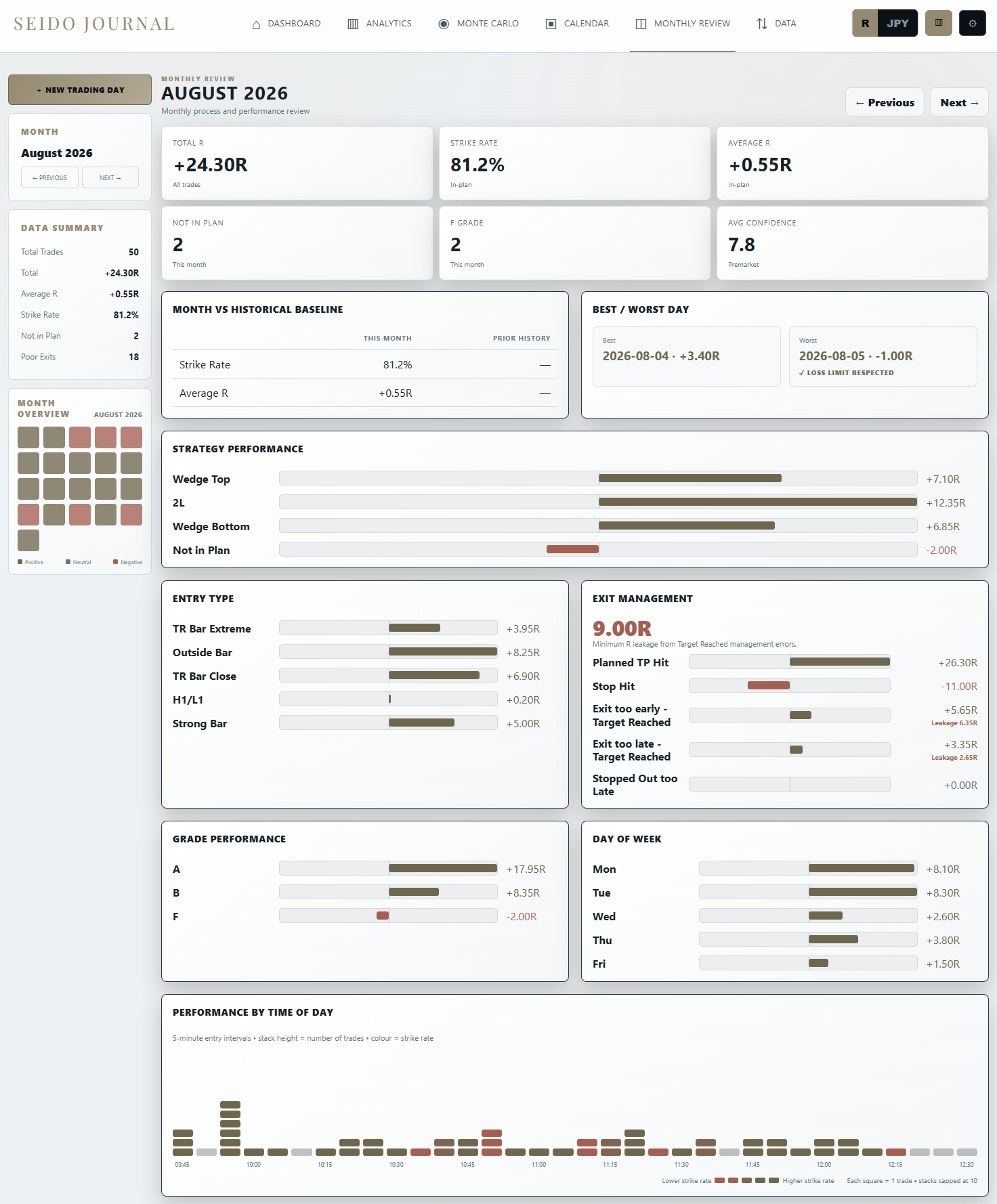Viewport: 997px width, 1204px height.
Task: Switch display units to R
Action: (x=865, y=23)
